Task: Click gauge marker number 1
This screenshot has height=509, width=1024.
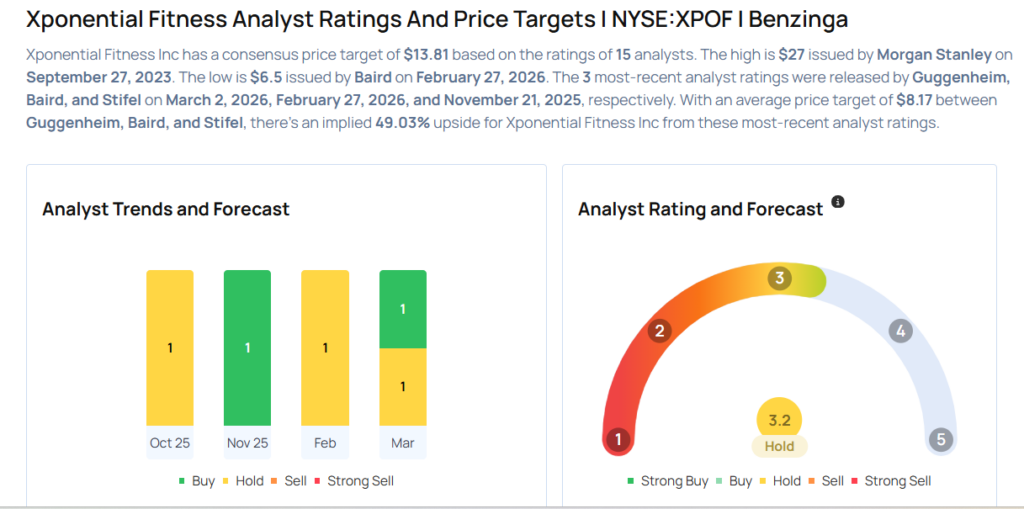Action: pyautogui.click(x=619, y=439)
